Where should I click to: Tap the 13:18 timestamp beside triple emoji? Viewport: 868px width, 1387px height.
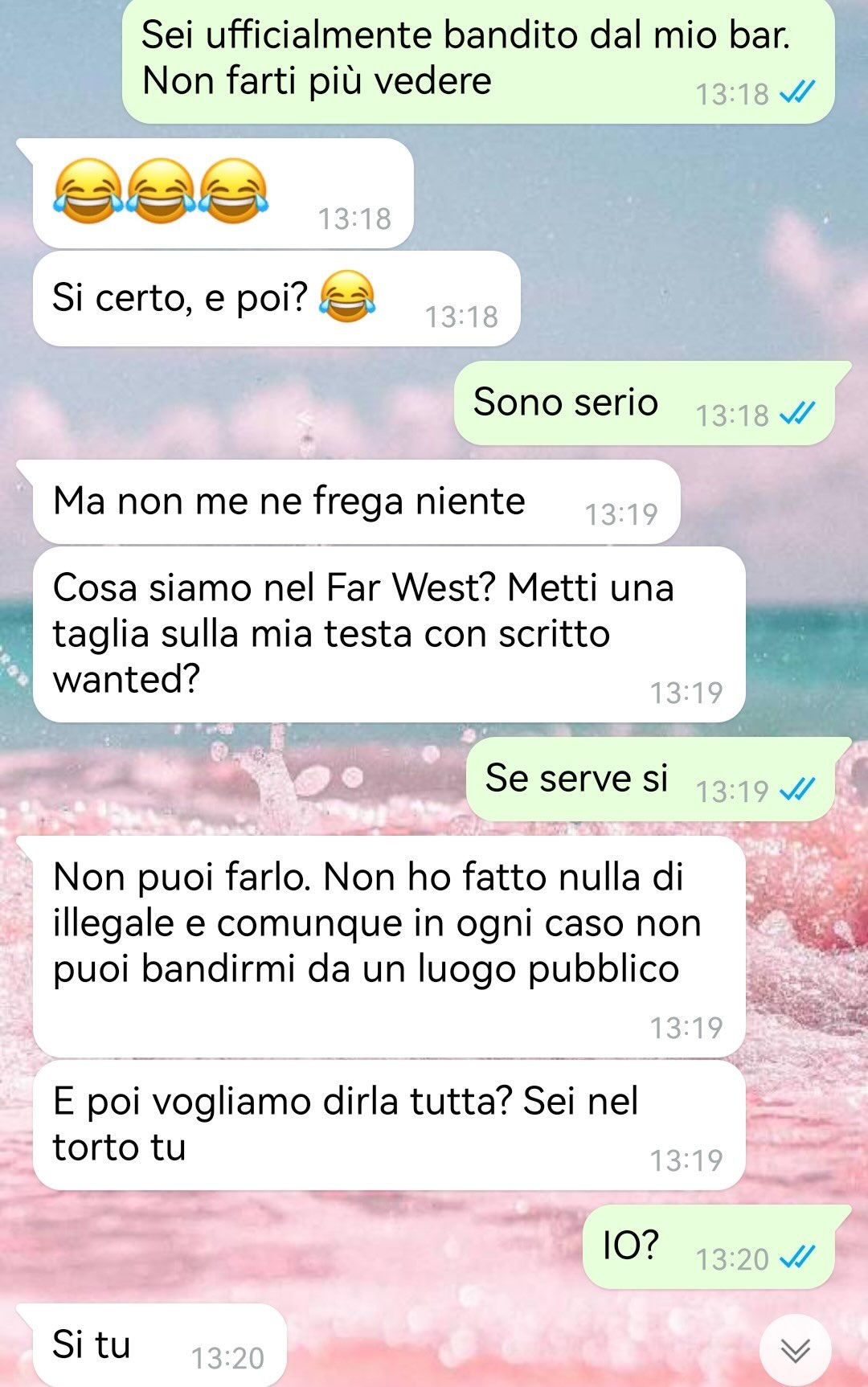354,218
